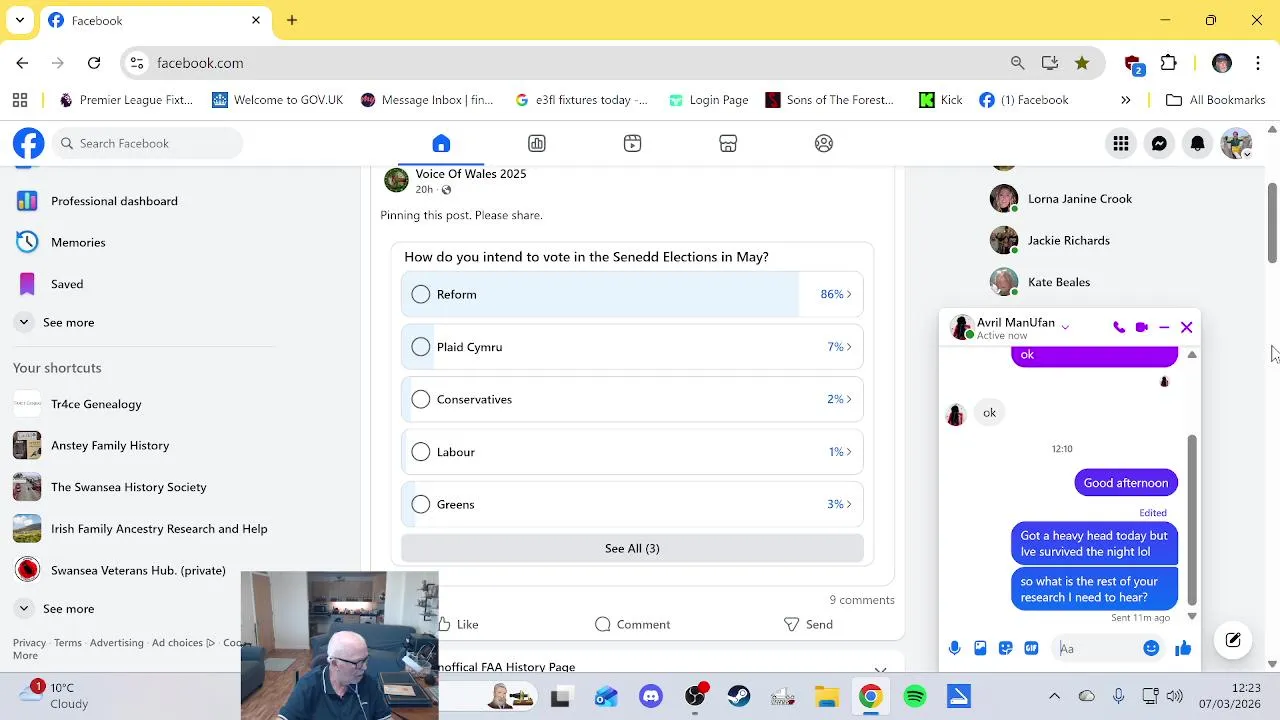
Task: Show more bookmarks with the double chevron
Action: [1125, 100]
